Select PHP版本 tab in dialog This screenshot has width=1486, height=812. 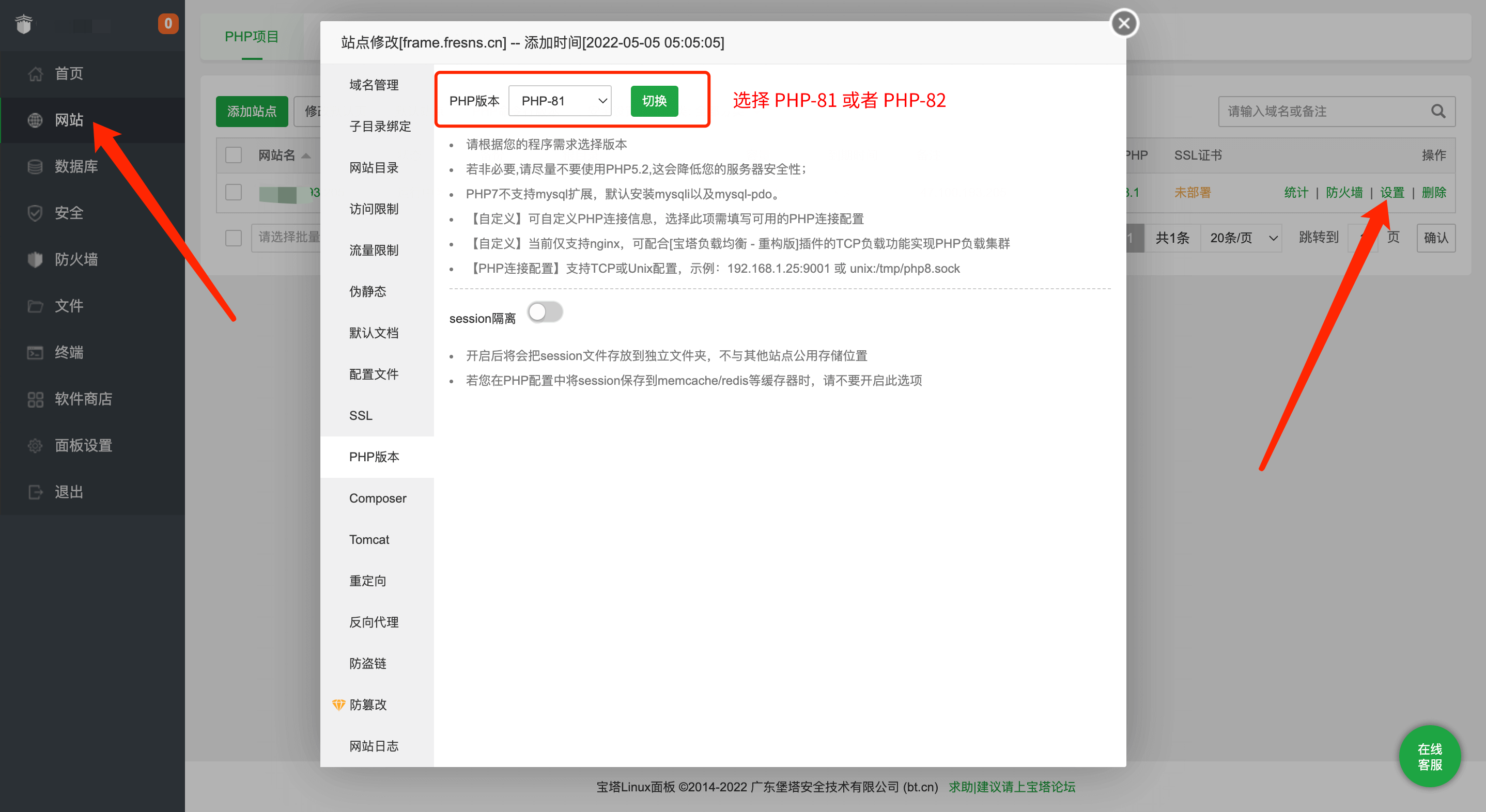(377, 457)
